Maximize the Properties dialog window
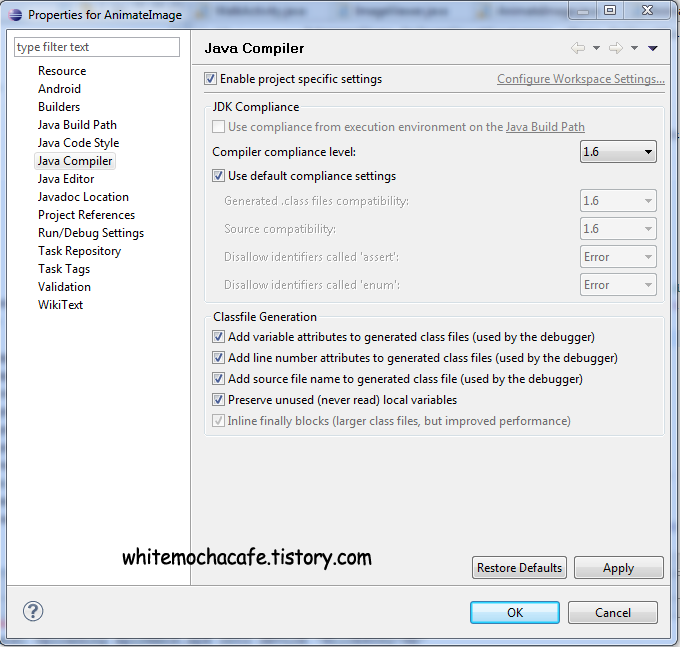 610,10
